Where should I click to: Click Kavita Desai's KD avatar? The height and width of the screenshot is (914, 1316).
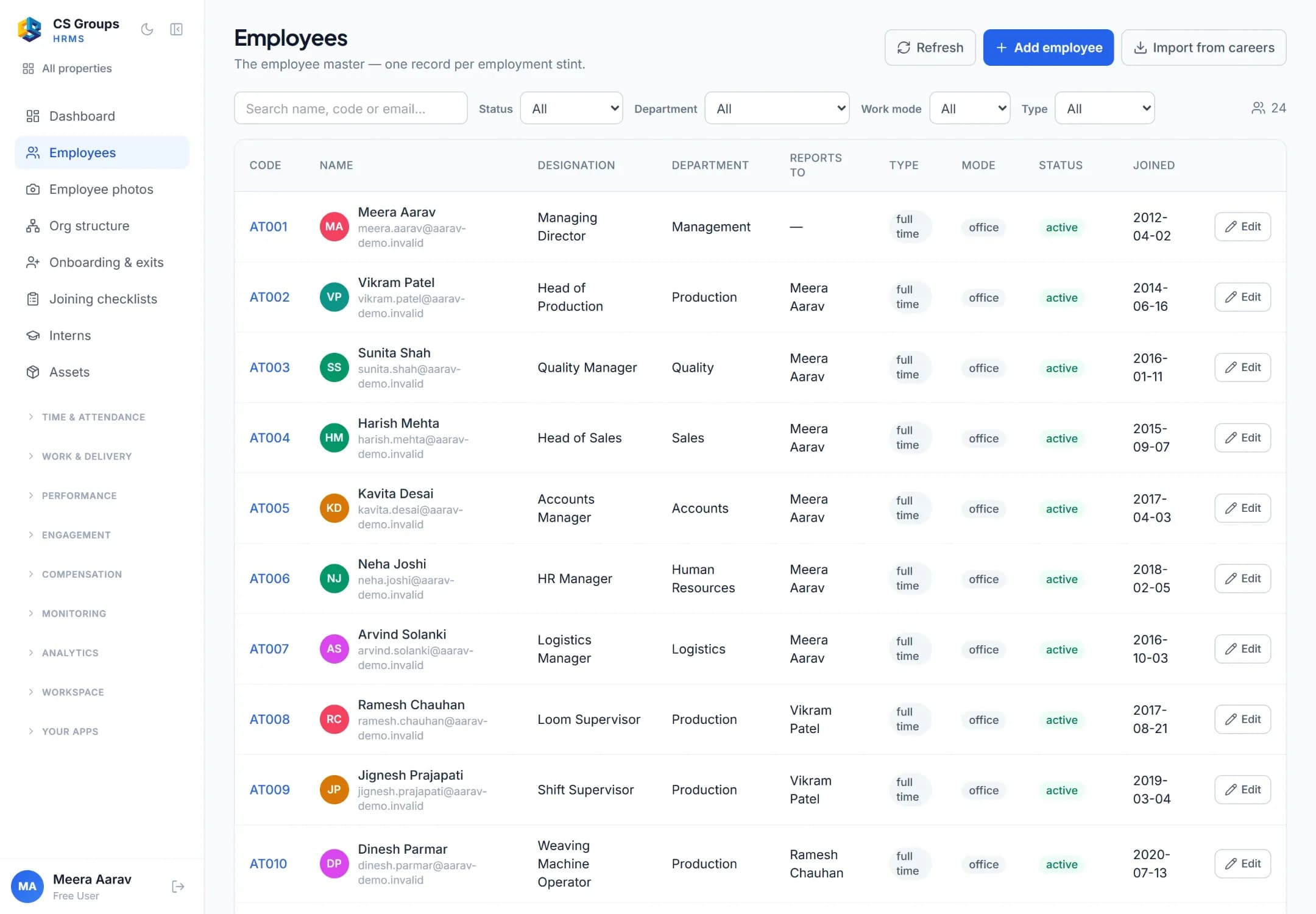tap(334, 508)
